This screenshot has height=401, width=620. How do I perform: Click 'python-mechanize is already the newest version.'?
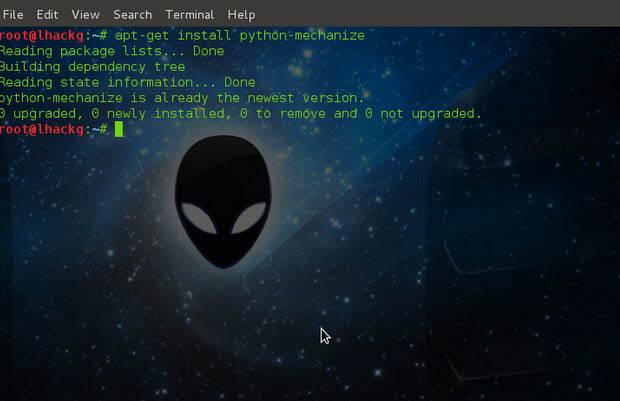click(182, 98)
